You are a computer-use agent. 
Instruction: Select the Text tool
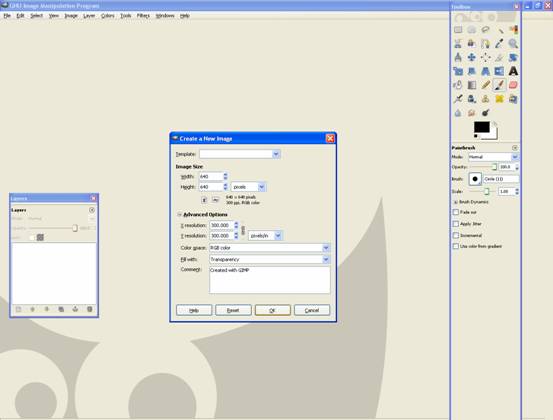coord(513,71)
